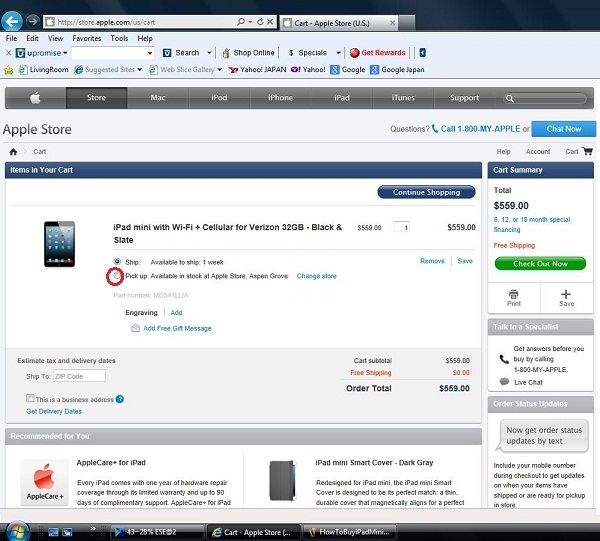The width and height of the screenshot is (600, 541).
Task: Open the Yahoo! bookmark
Action: [x=308, y=70]
